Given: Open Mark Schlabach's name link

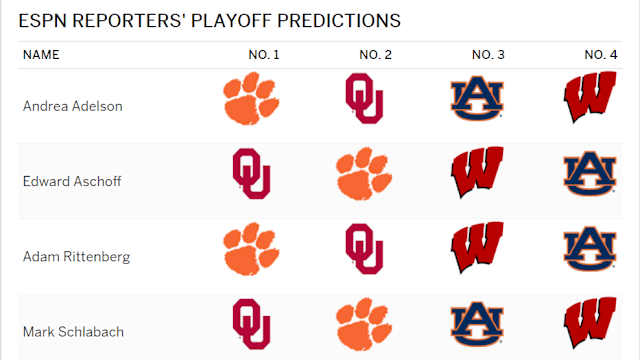Looking at the screenshot, I should (x=73, y=332).
